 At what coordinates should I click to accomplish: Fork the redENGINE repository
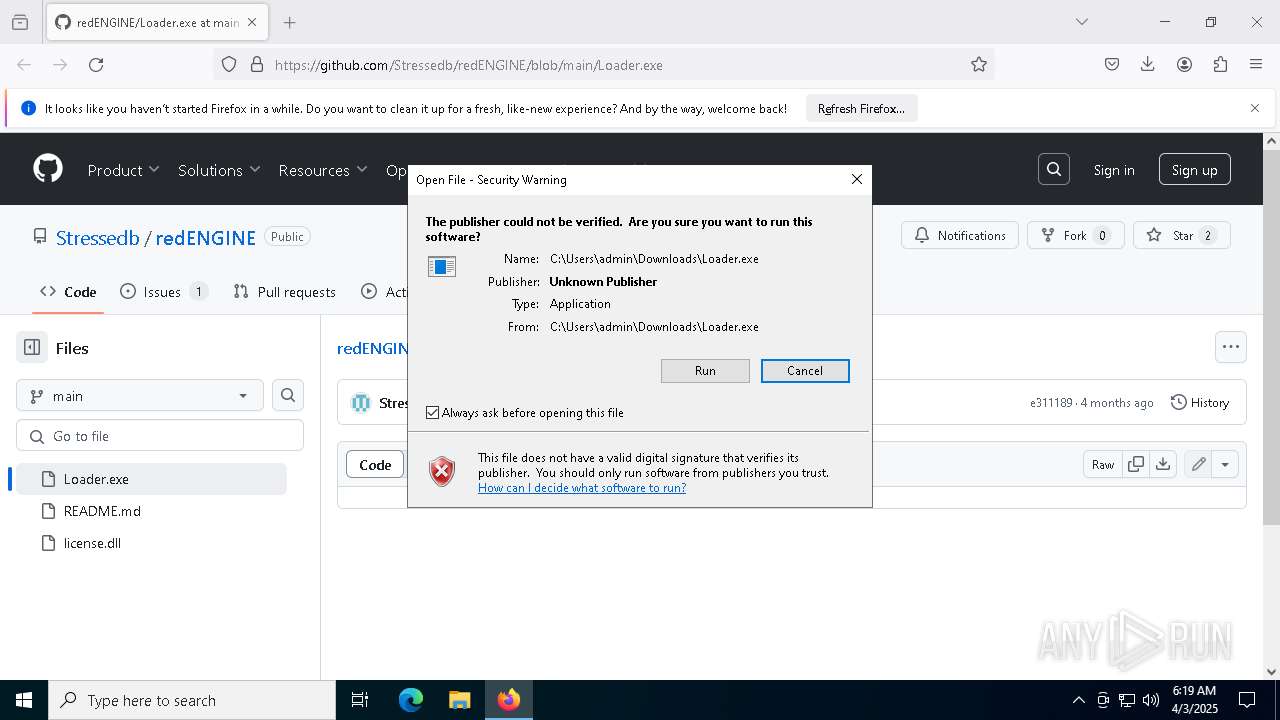1076,235
